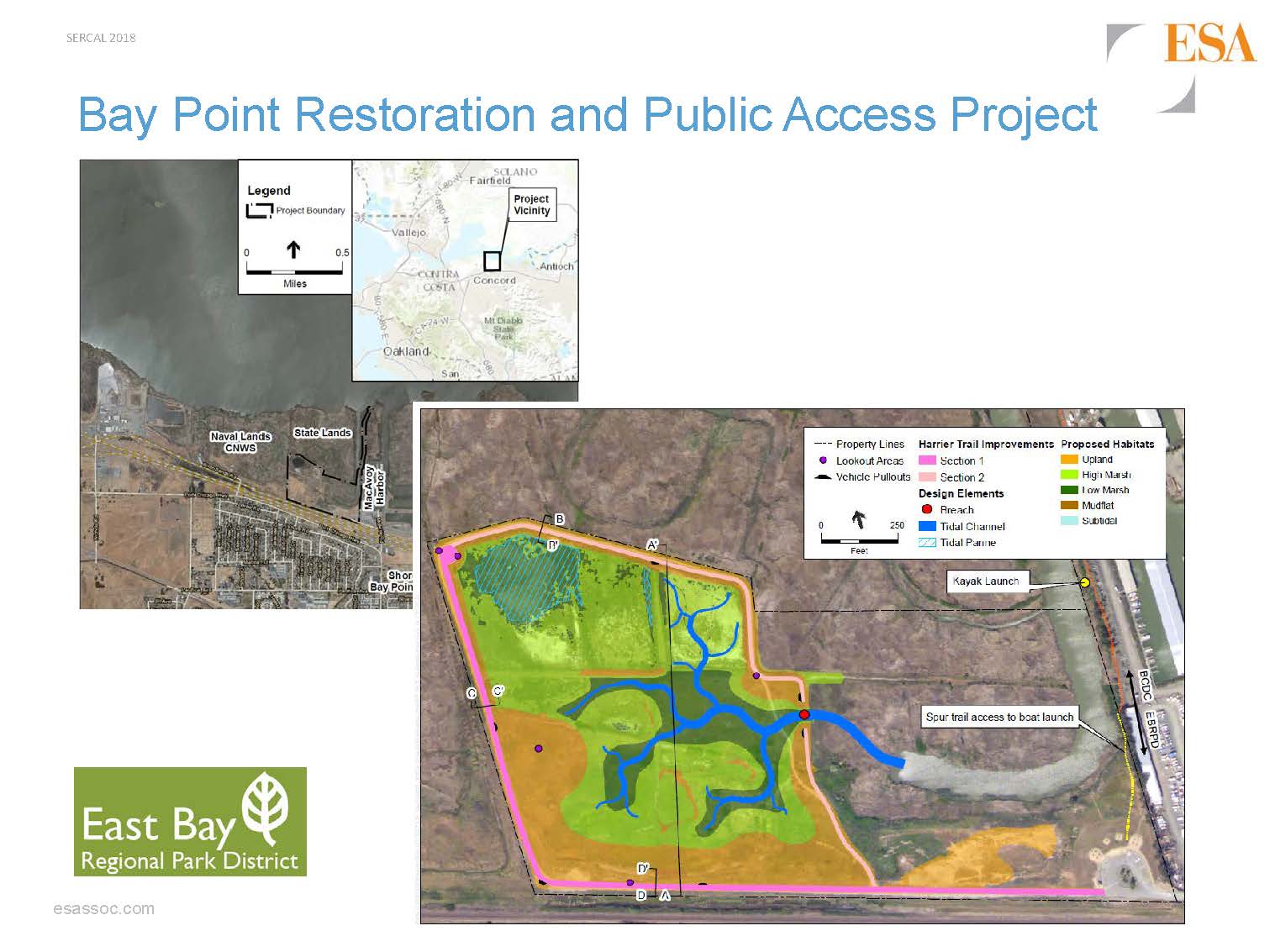Viewport: 1270px width, 952px height.
Task: Click the orange Upland legend swatch
Action: [1069, 460]
